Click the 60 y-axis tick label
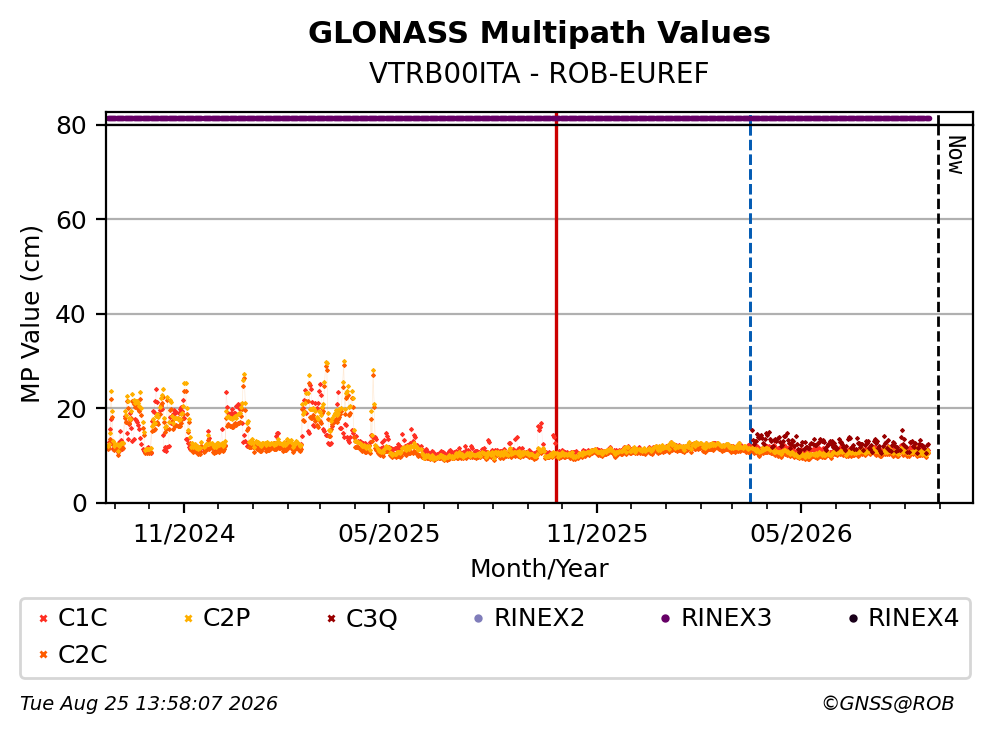993x734 pixels. (72, 220)
